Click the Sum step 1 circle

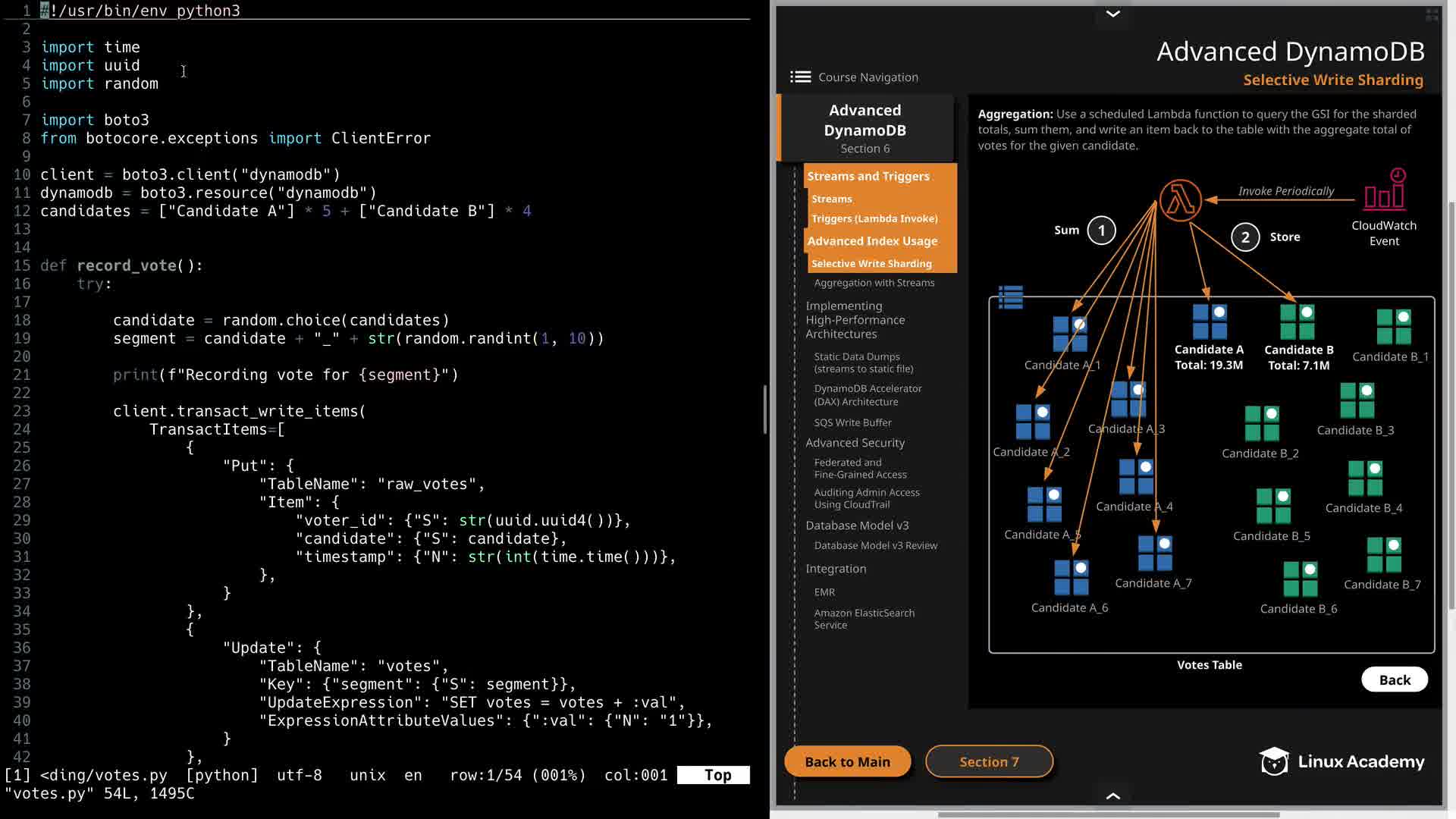coord(1101,231)
